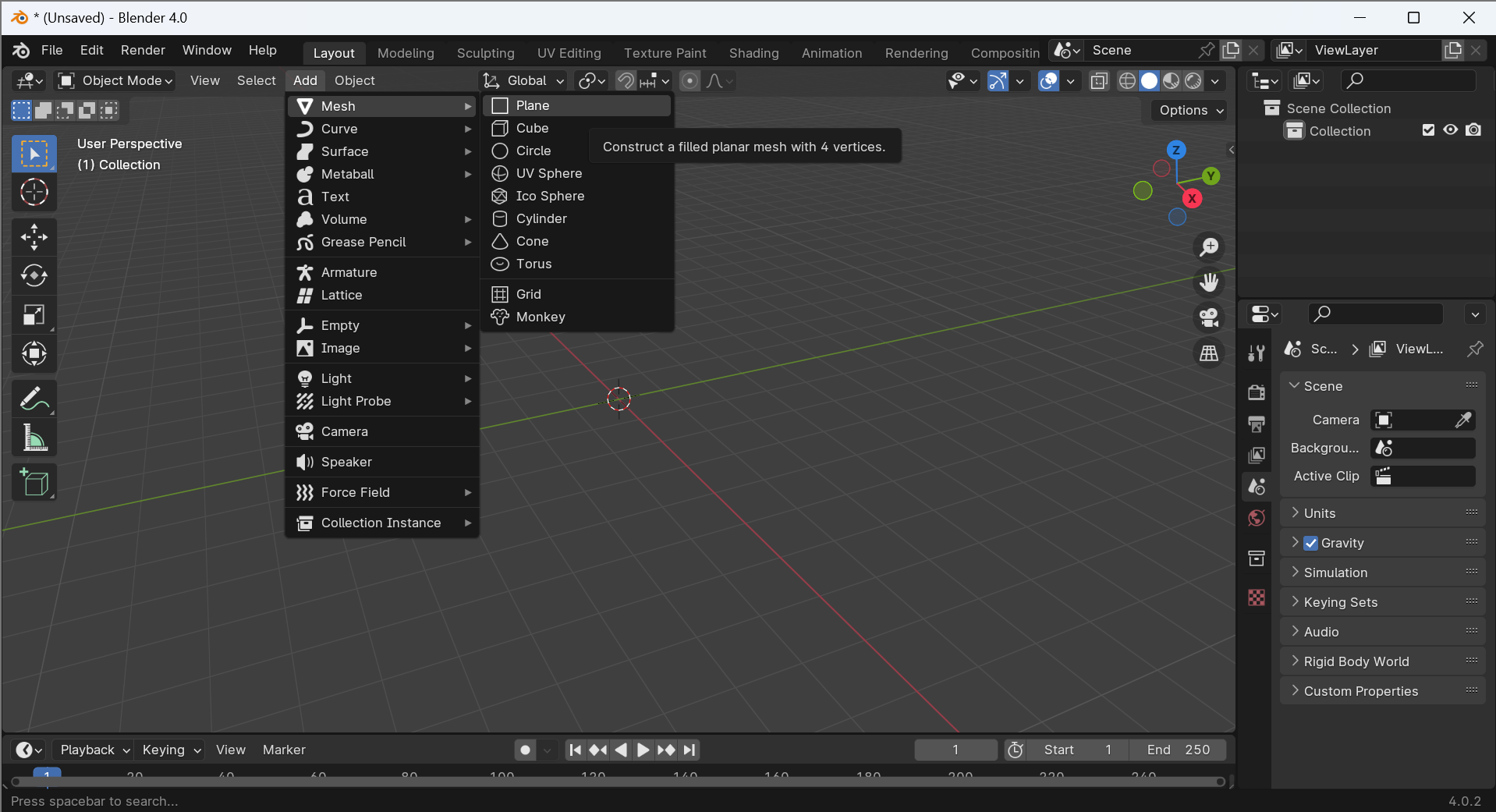This screenshot has height=812, width=1496.
Task: Jump to the timeline start frame
Action: [x=575, y=750]
